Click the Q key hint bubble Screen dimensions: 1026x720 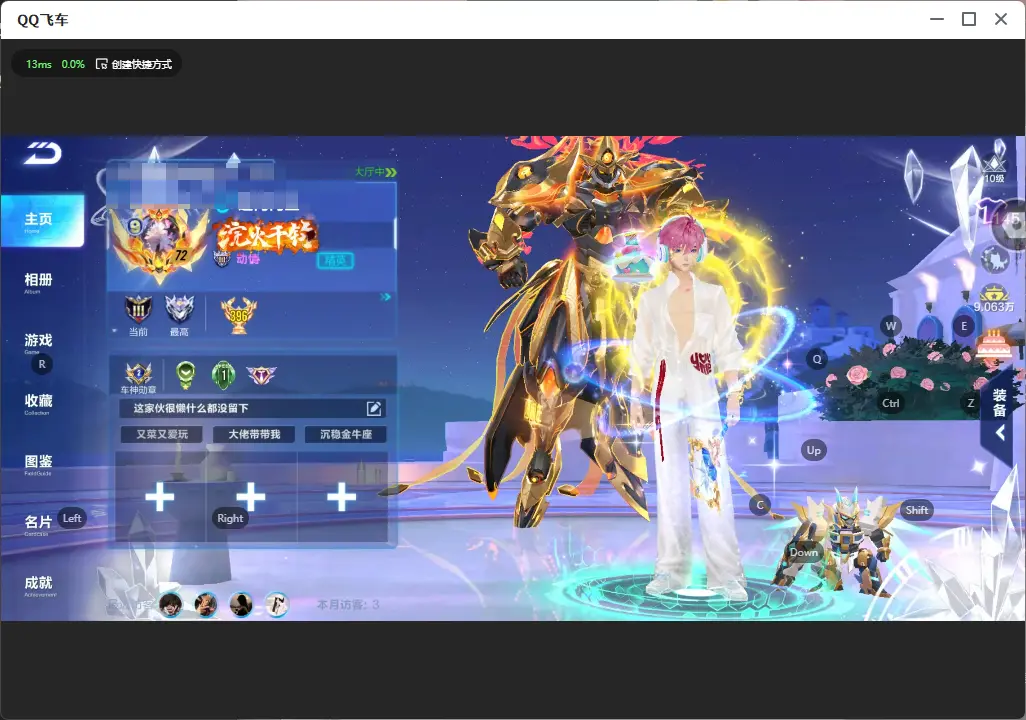[817, 359]
